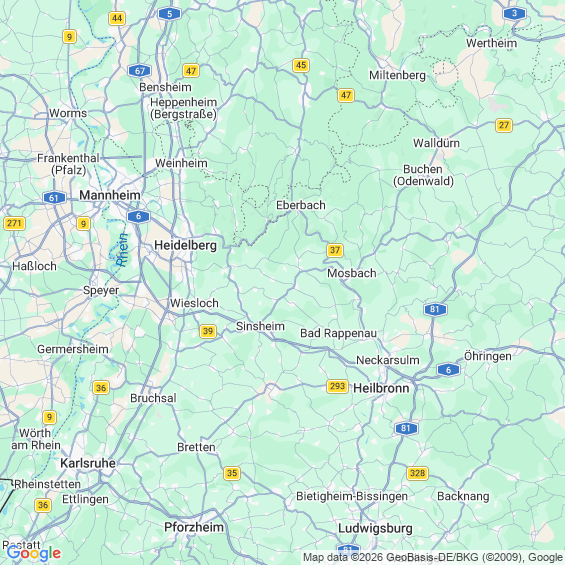This screenshot has height=565, width=565.
Task: Click the A67 highway shield near Bensheim
Action: (139, 71)
